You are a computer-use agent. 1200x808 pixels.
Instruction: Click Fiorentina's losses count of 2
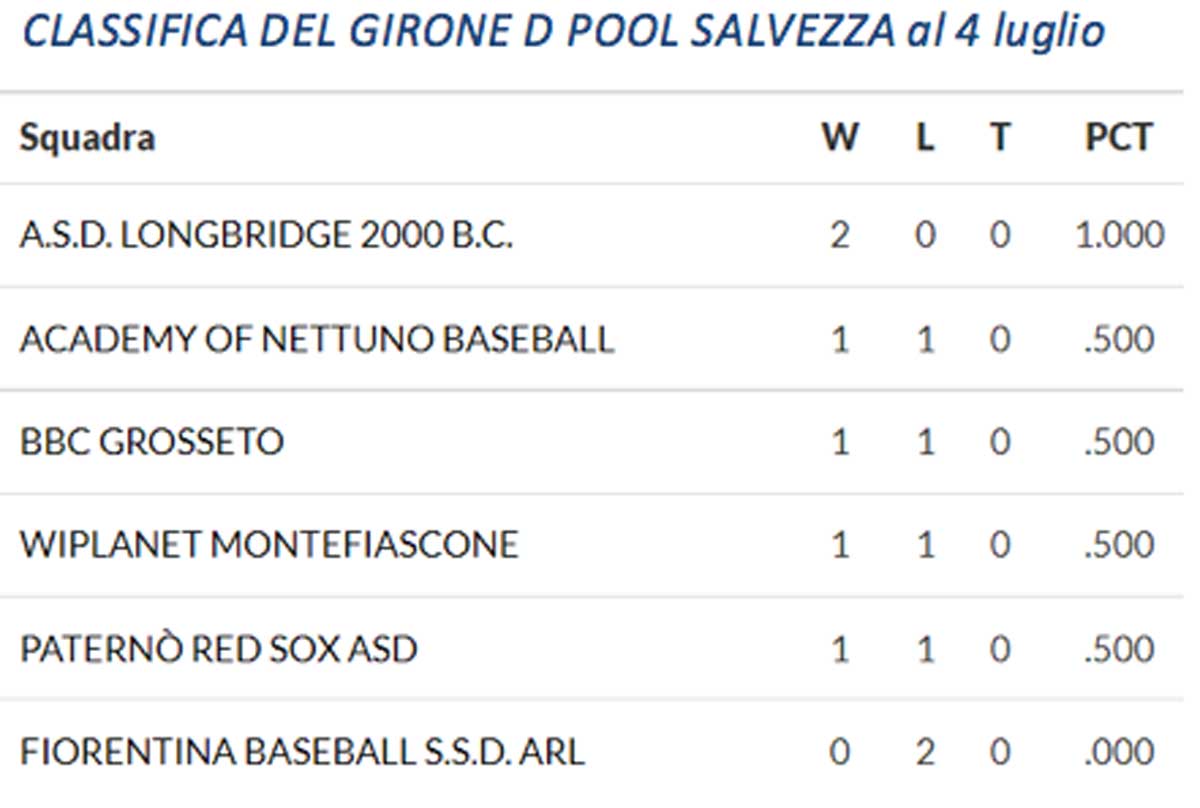click(925, 752)
